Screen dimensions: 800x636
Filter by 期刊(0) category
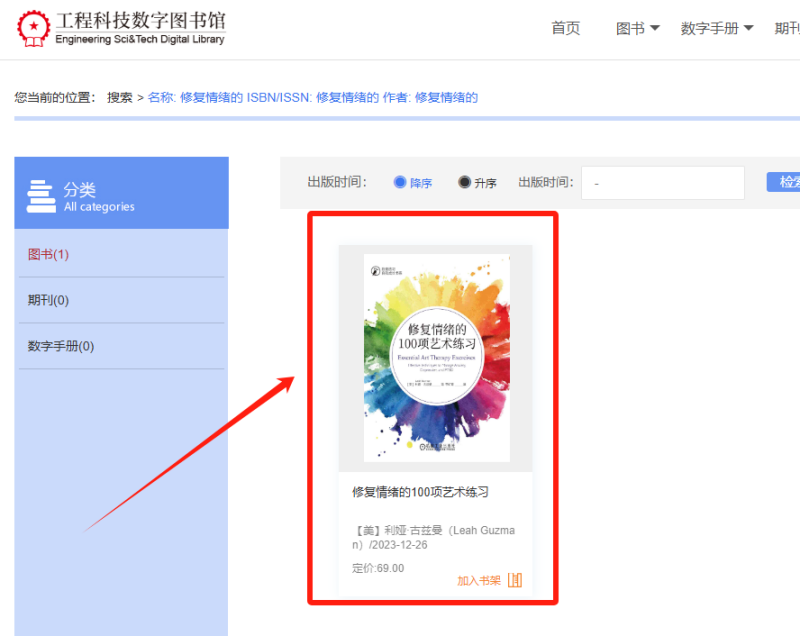click(x=48, y=300)
